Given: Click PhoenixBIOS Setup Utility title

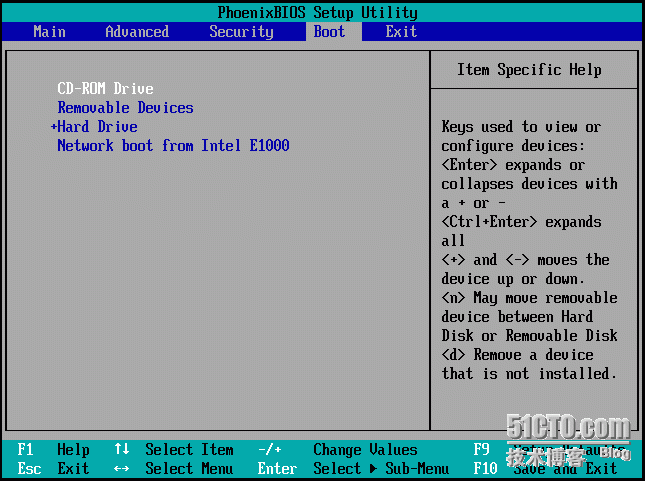Looking at the screenshot, I should (x=317, y=12).
